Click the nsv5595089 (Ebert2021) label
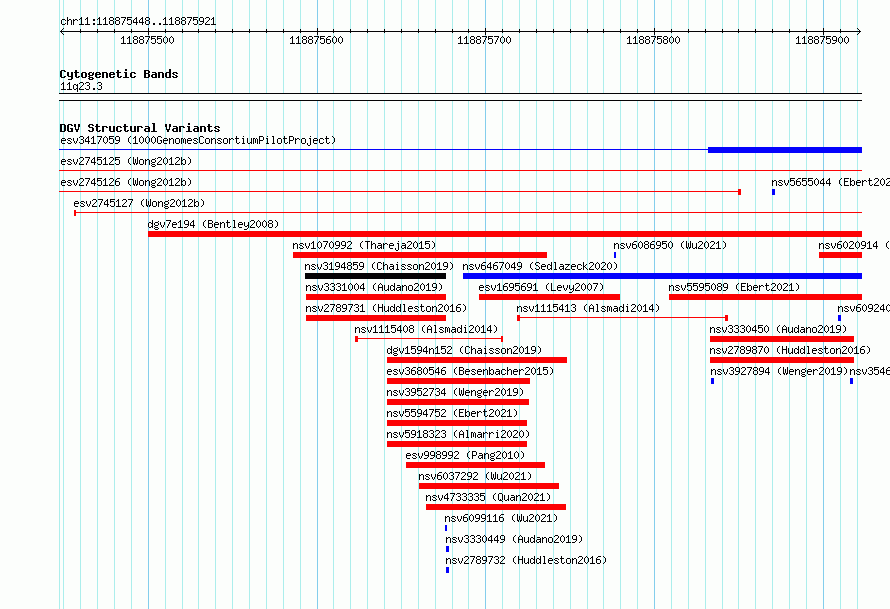 (x=734, y=287)
